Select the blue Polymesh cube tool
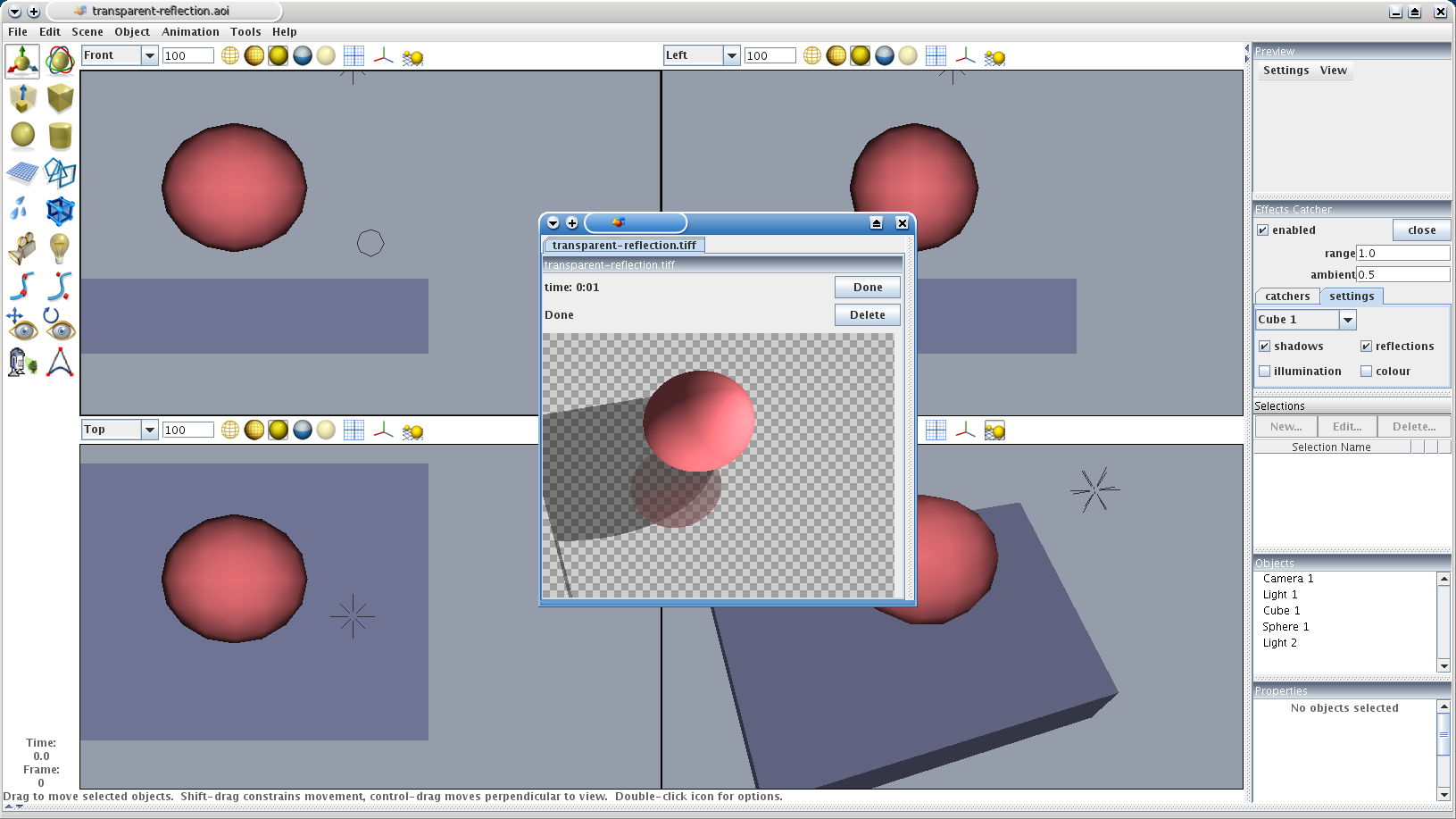The height and width of the screenshot is (819, 1456). tap(60, 211)
